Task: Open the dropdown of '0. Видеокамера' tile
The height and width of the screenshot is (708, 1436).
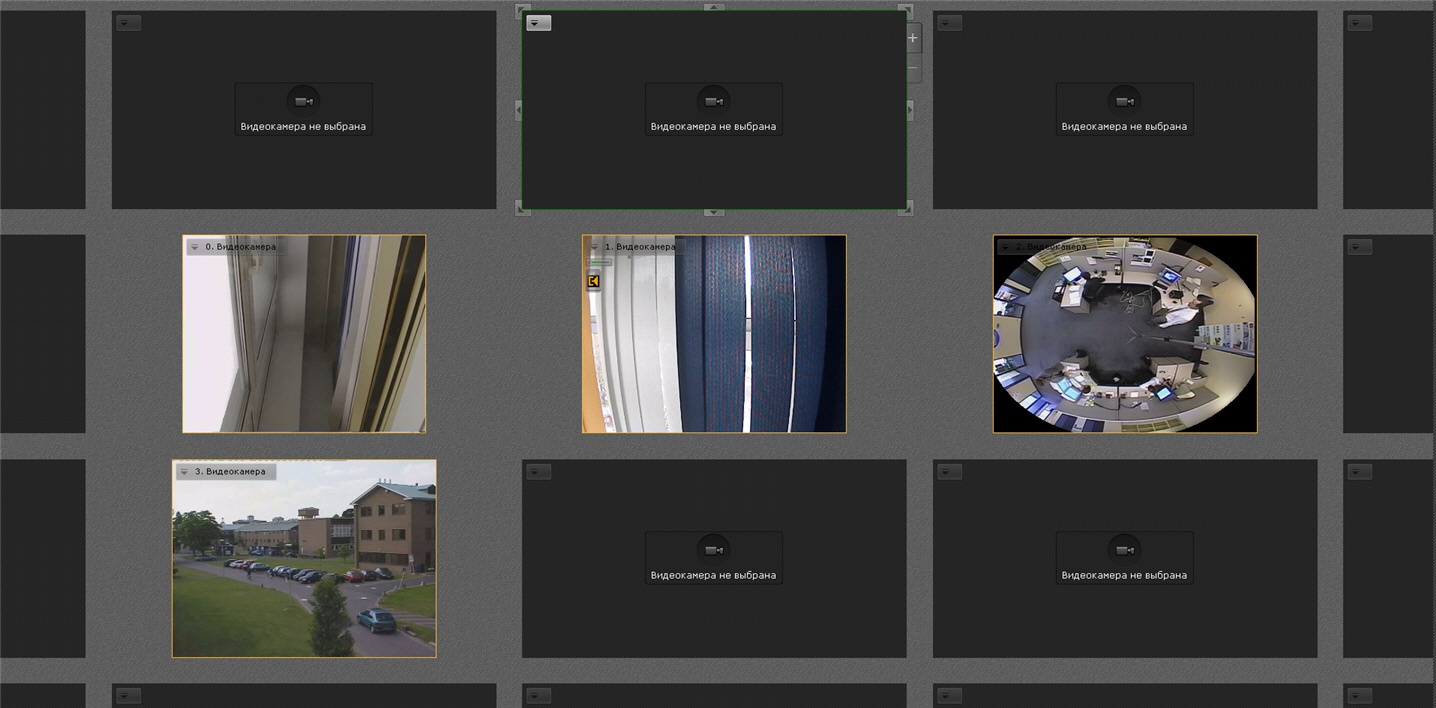Action: coord(195,247)
